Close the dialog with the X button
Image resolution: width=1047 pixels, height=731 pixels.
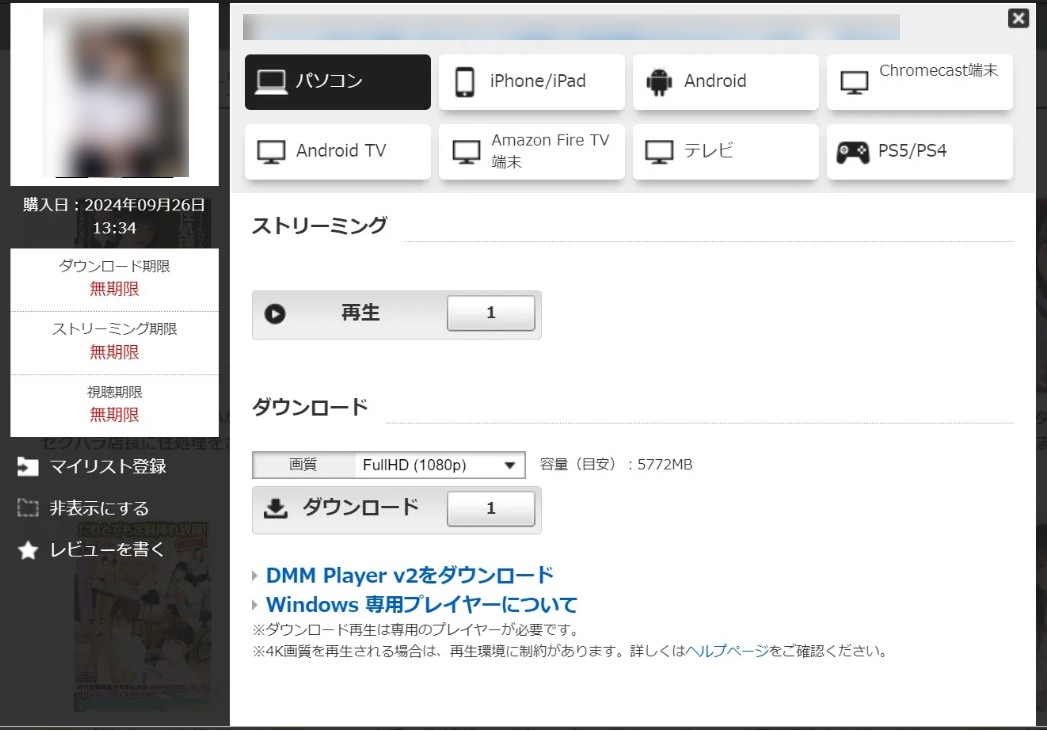click(x=1018, y=18)
